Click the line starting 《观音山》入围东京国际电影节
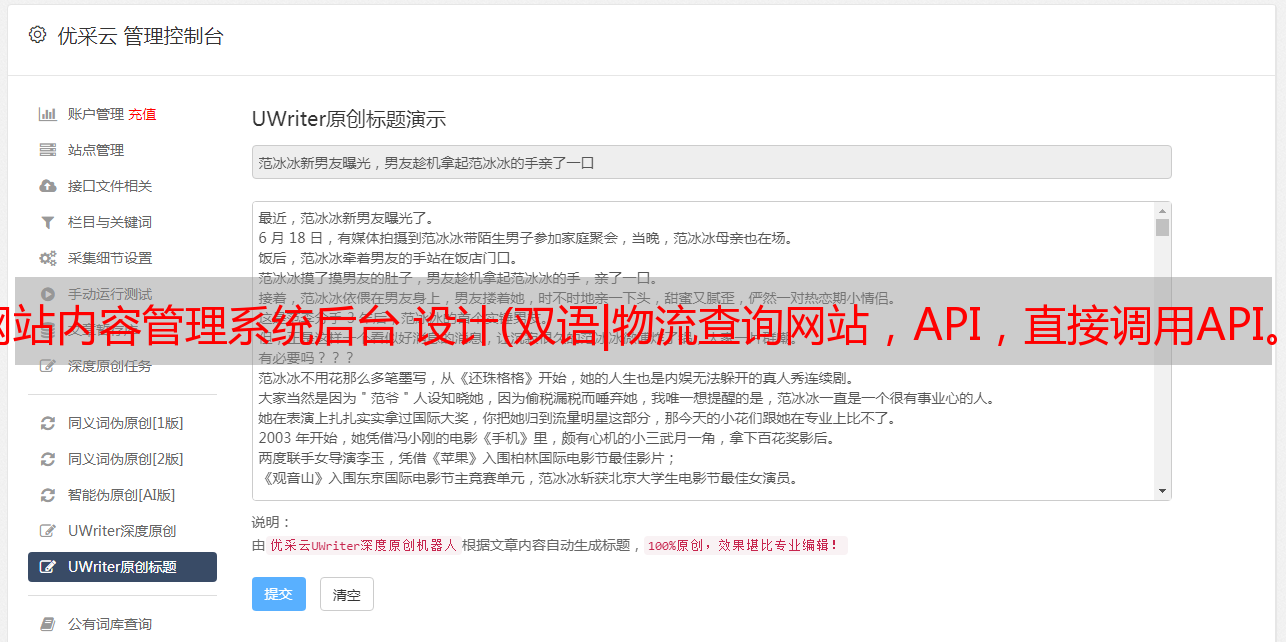 point(528,479)
